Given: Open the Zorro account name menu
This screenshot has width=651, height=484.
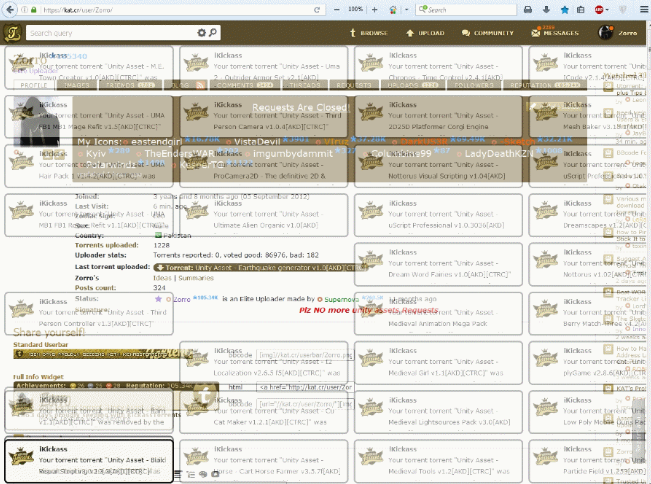Looking at the screenshot, I should tap(627, 33).
